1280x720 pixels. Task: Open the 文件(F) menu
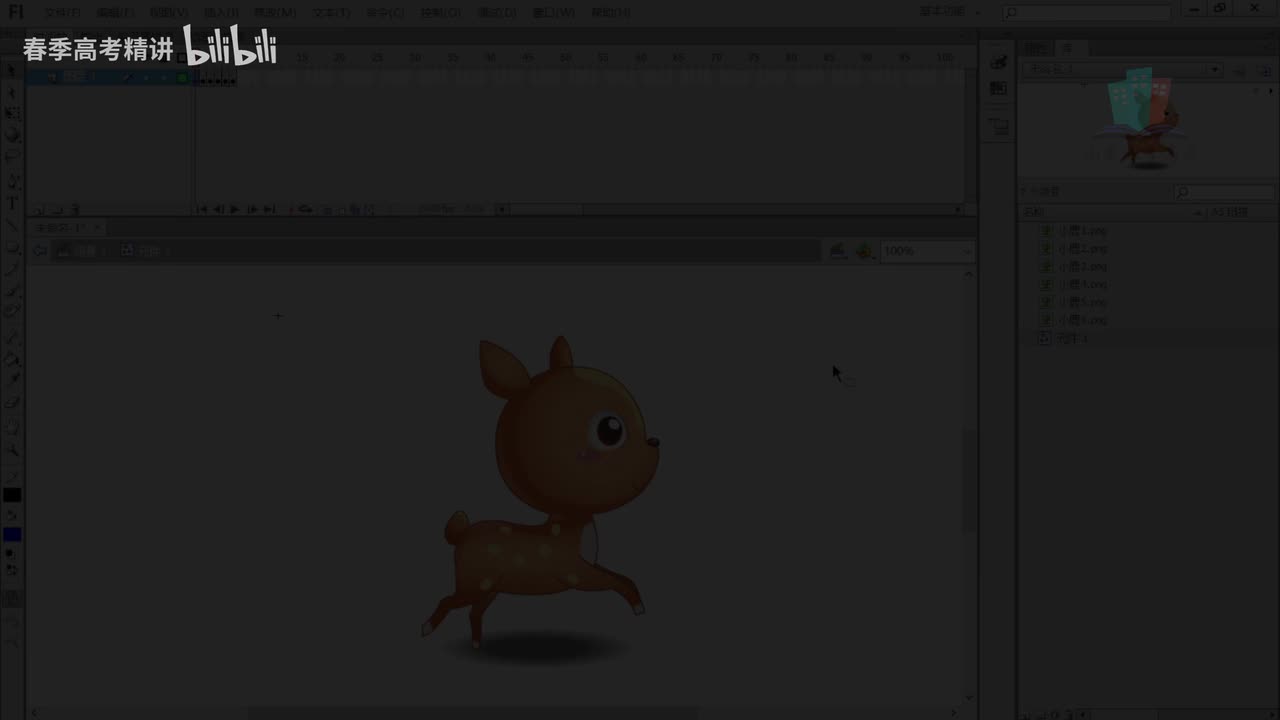point(62,12)
